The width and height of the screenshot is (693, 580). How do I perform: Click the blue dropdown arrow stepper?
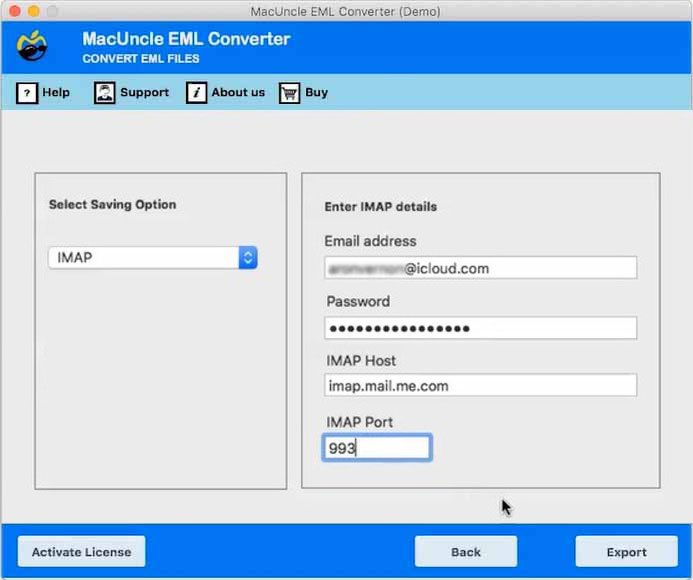tap(248, 257)
